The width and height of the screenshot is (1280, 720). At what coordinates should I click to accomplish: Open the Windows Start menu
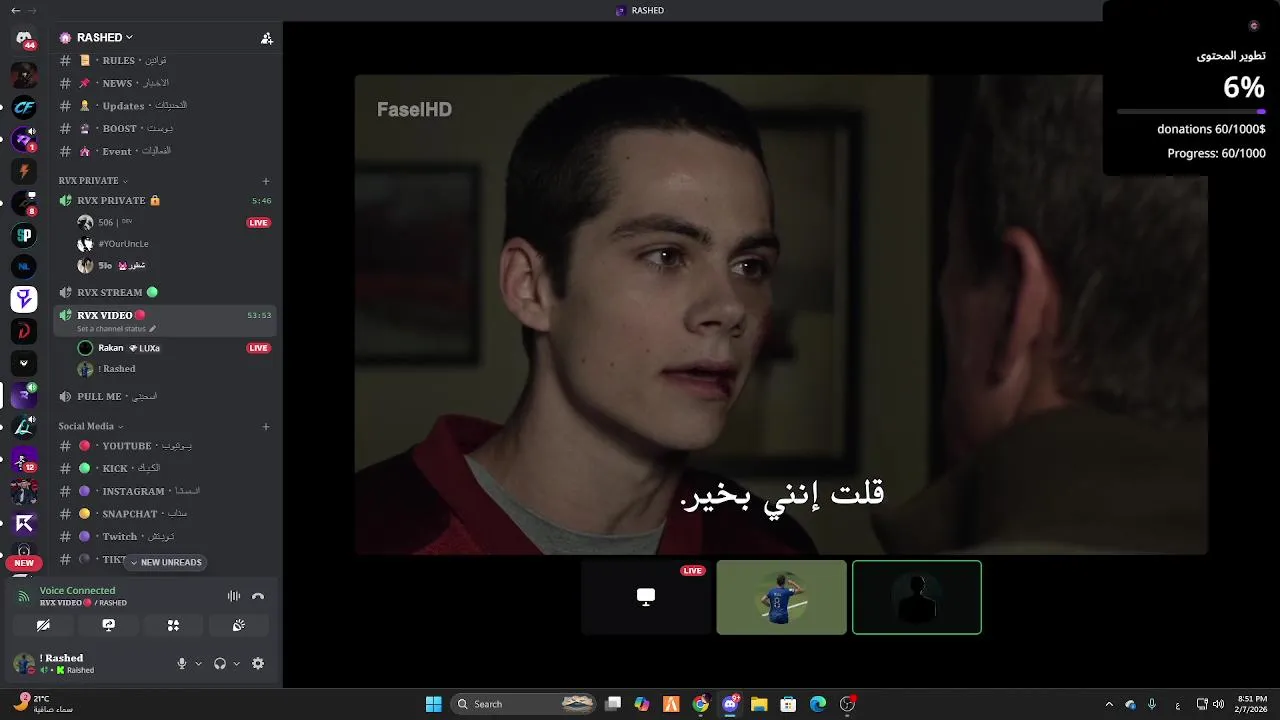tap(434, 704)
